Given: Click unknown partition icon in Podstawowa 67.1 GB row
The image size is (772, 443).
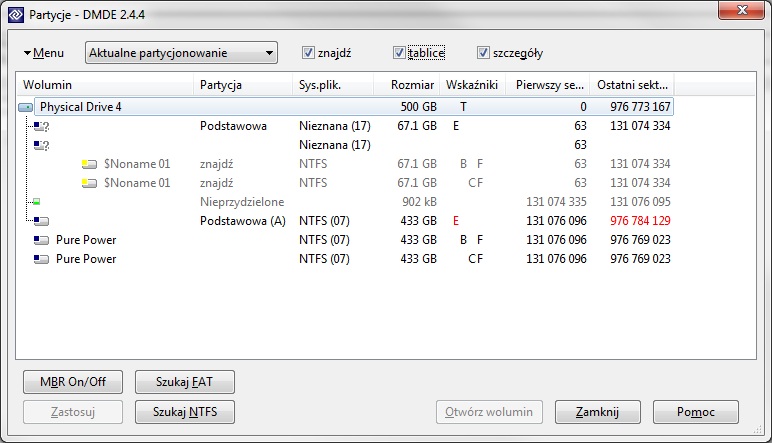Looking at the screenshot, I should coord(41,127).
